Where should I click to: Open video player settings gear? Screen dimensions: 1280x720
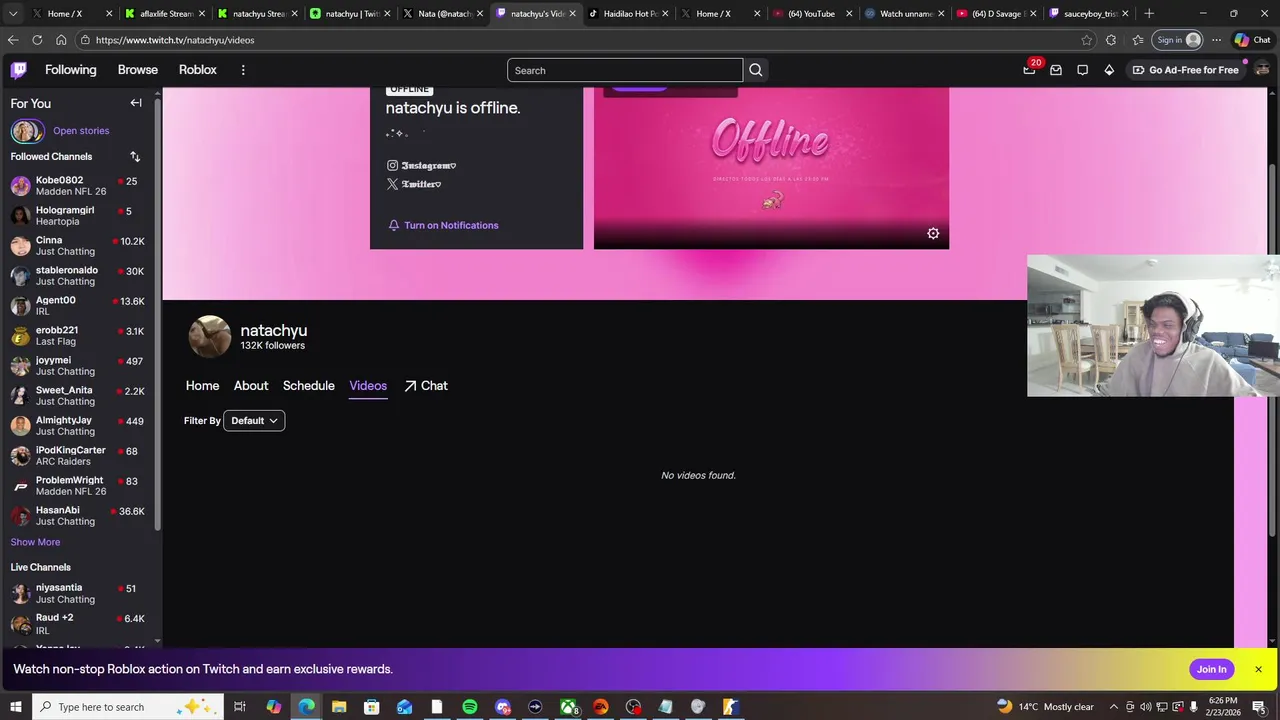coord(933,234)
